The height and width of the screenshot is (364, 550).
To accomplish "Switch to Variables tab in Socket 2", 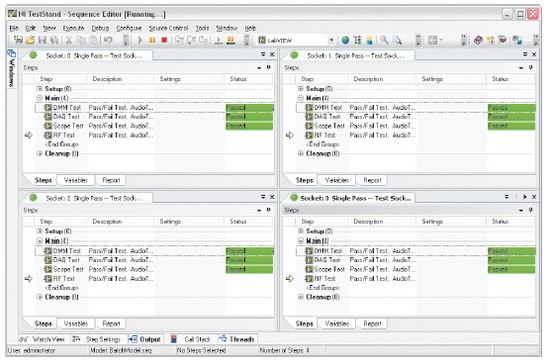I will click(75, 323).
